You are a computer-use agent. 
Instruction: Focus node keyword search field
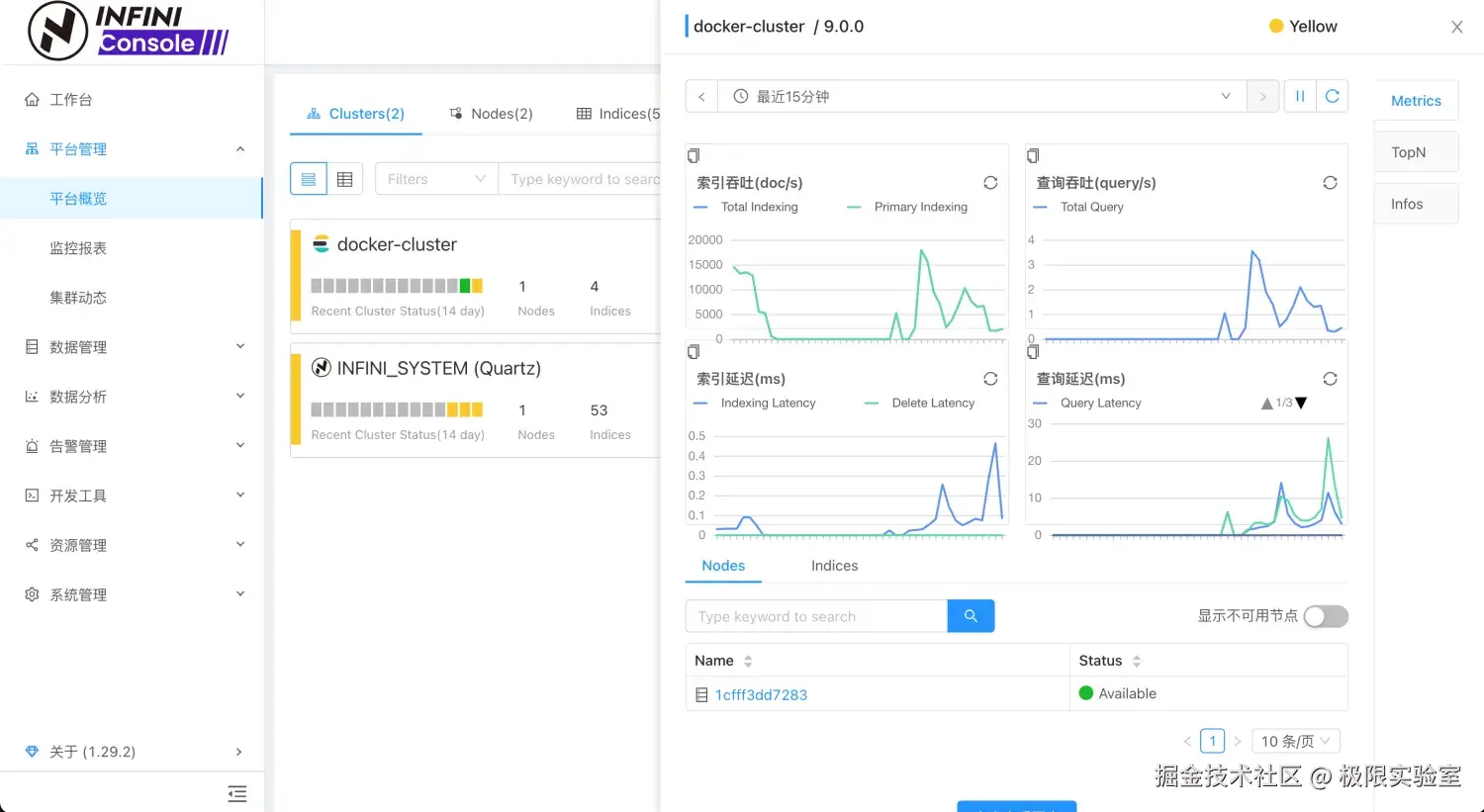tap(816, 616)
